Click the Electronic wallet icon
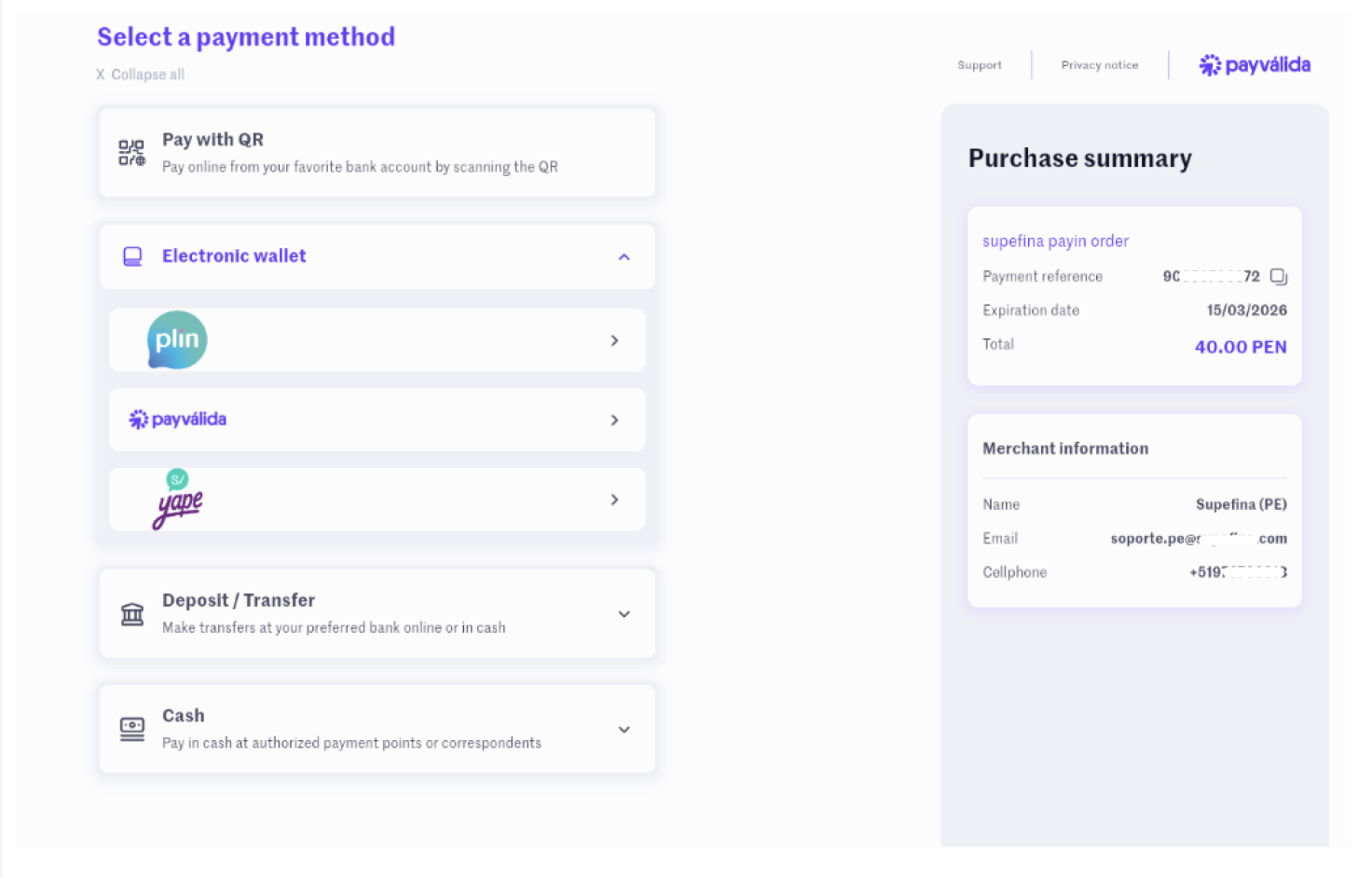Viewport: 1372px width, 878px height. point(132,256)
